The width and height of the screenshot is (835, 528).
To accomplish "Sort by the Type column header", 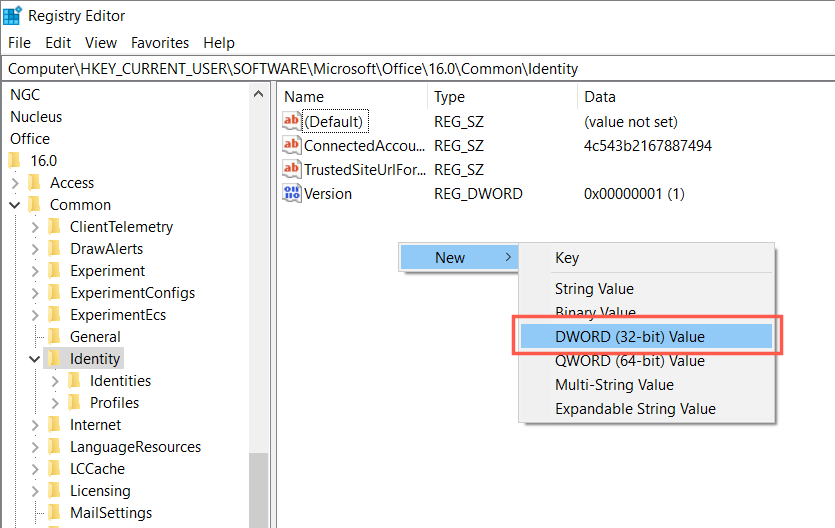I will [x=503, y=97].
